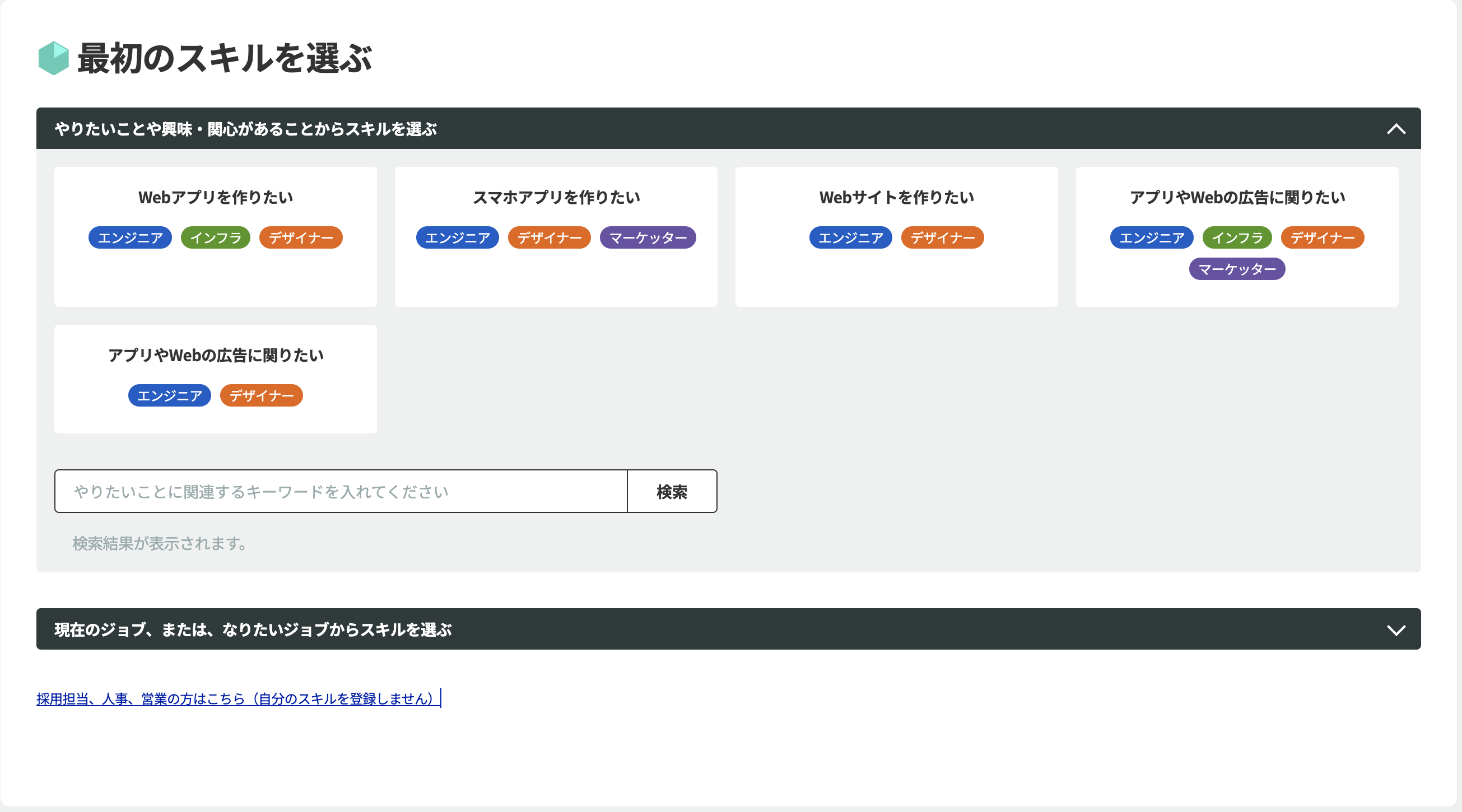
Task: Click green インフラ tag in Webアプリ card
Action: point(215,238)
